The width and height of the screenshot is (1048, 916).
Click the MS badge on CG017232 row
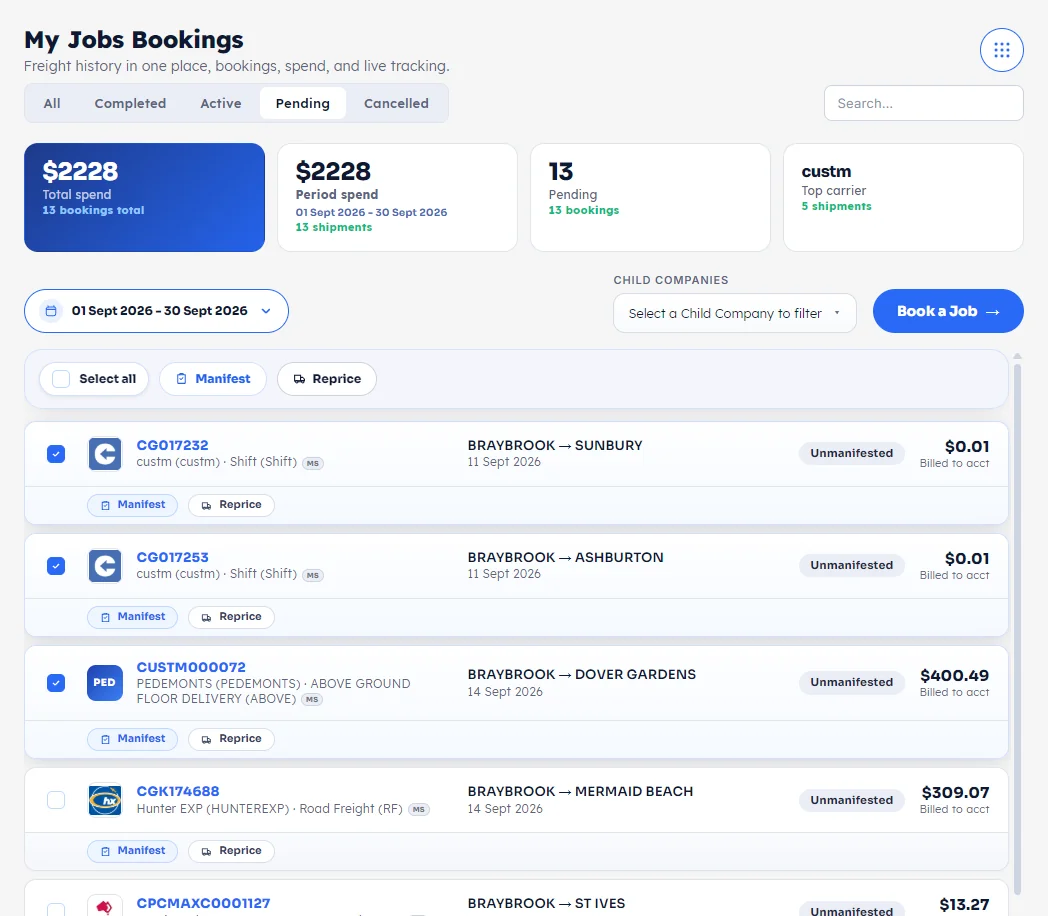[x=313, y=463]
